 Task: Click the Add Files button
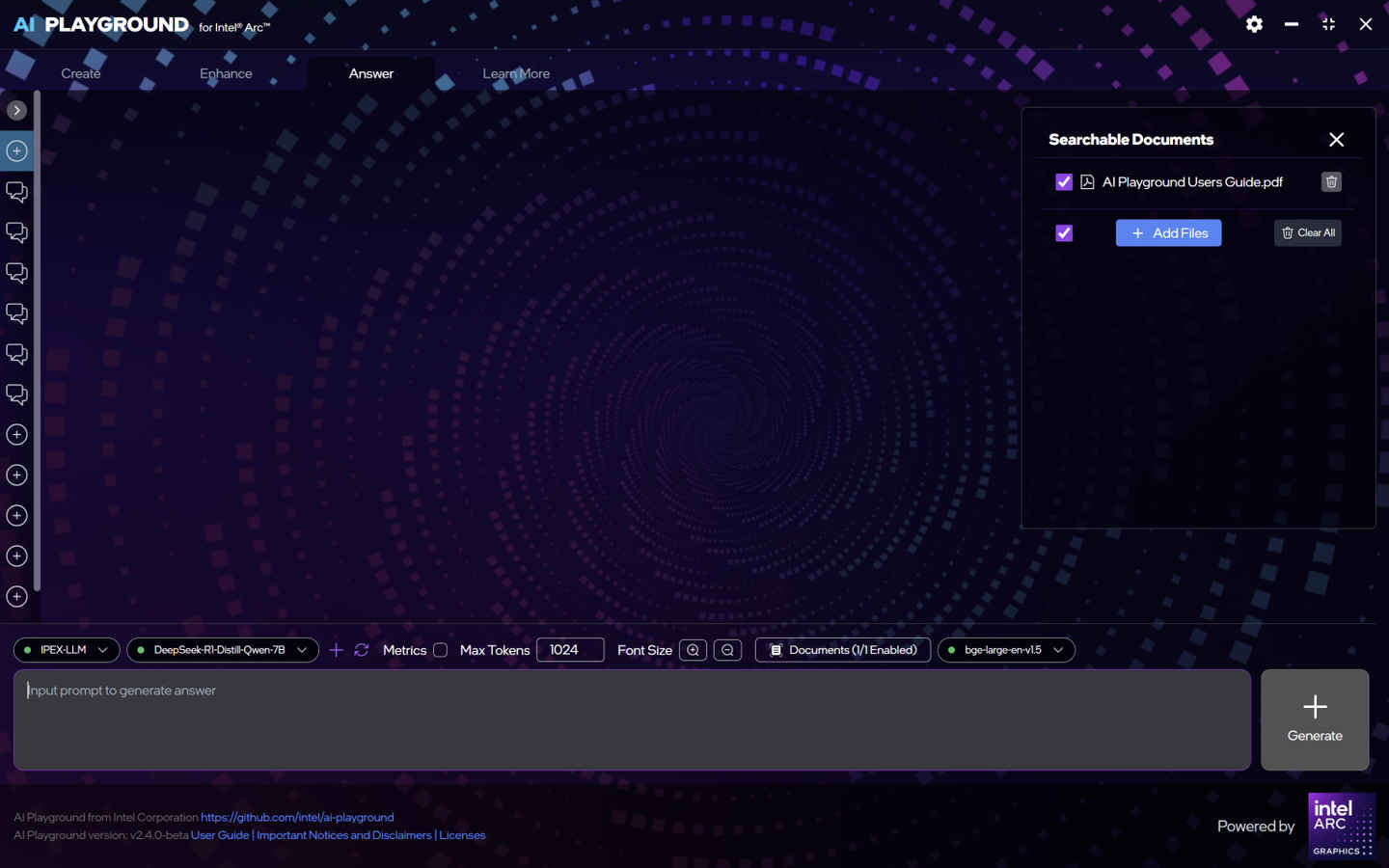click(x=1168, y=233)
